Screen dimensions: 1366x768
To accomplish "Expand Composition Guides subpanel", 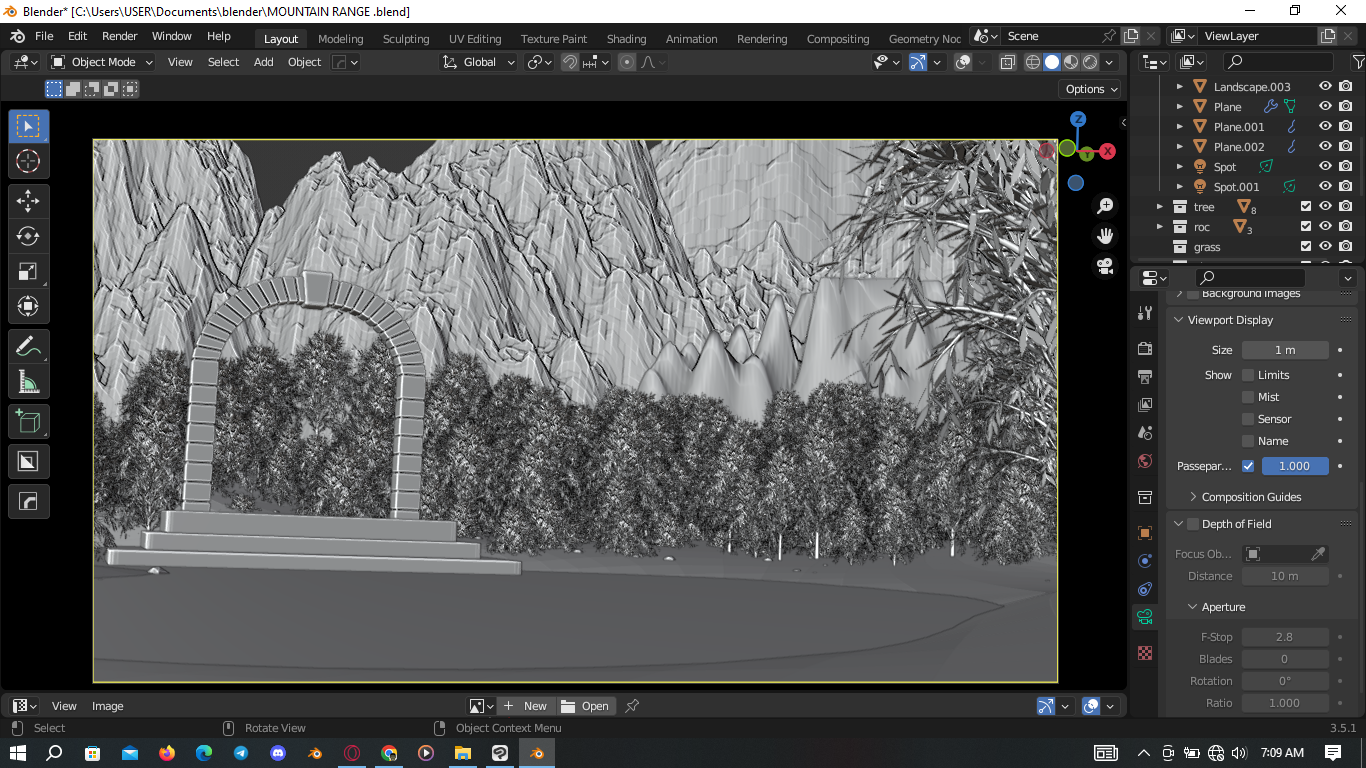I will click(x=1251, y=497).
